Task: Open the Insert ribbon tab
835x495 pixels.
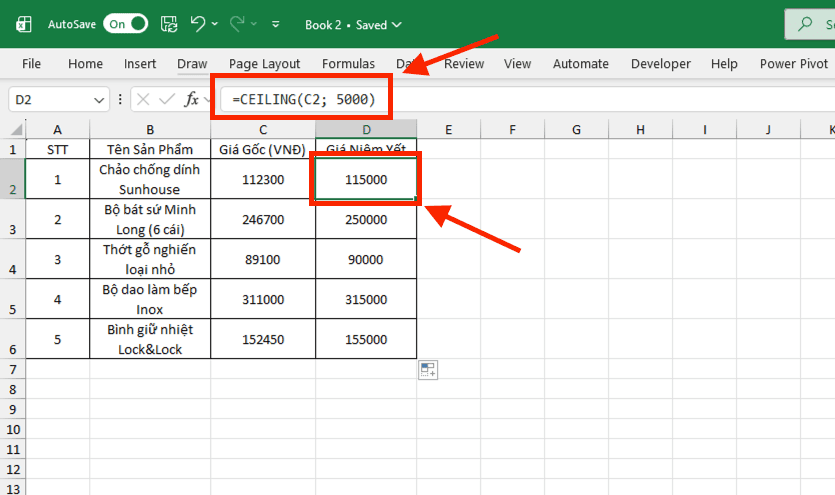Action: (x=140, y=64)
